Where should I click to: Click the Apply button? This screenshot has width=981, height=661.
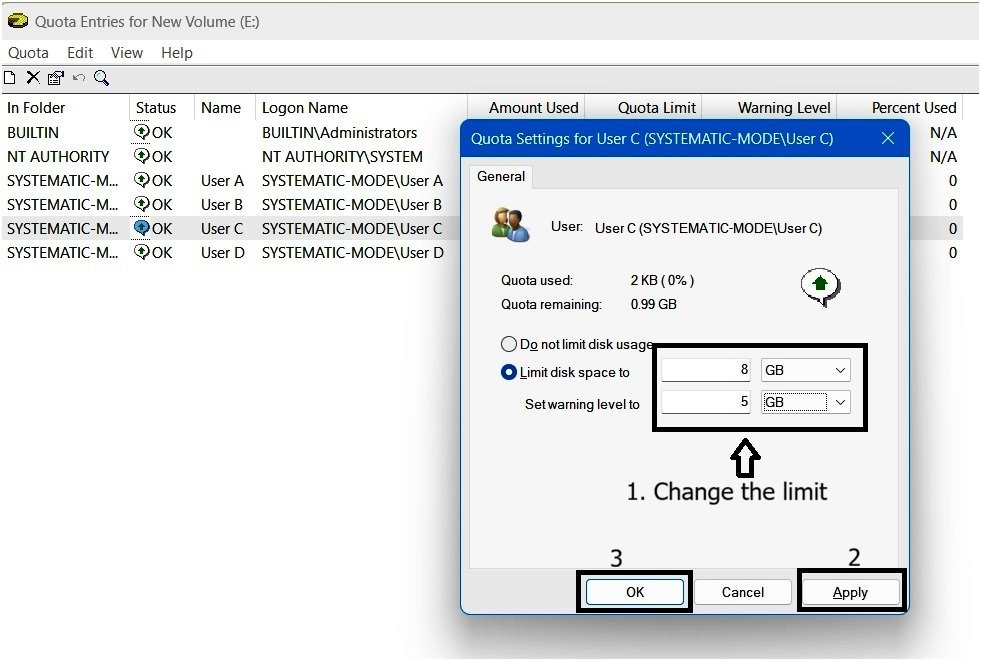(x=850, y=592)
